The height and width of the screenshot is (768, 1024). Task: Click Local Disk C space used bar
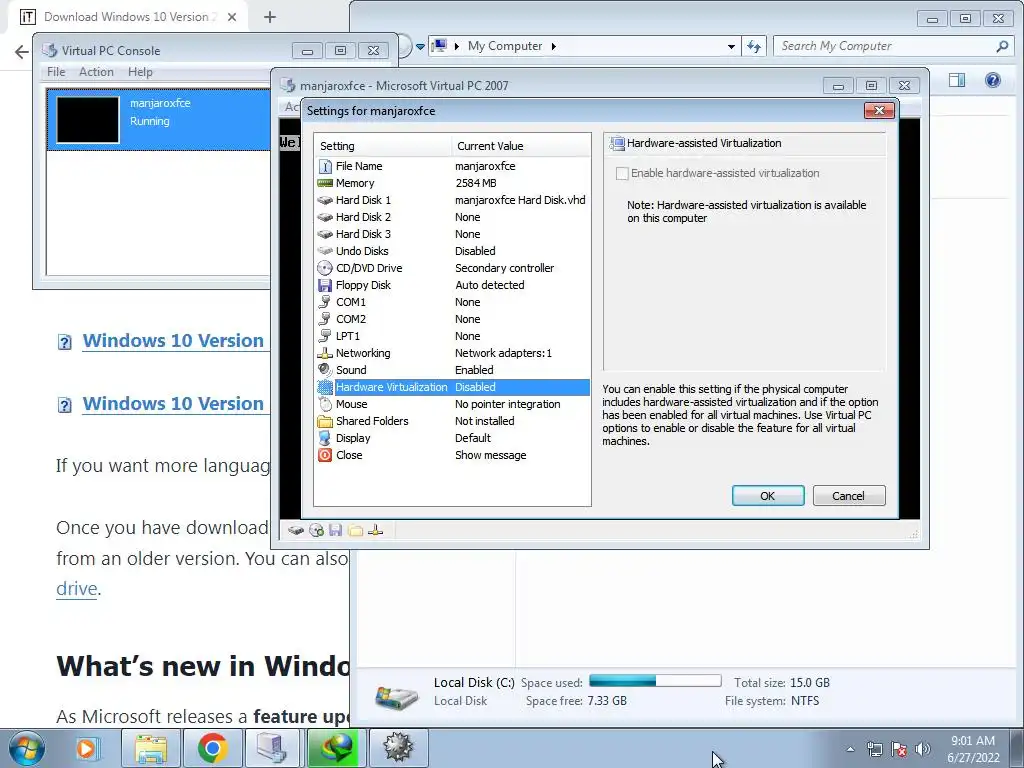[x=655, y=681]
